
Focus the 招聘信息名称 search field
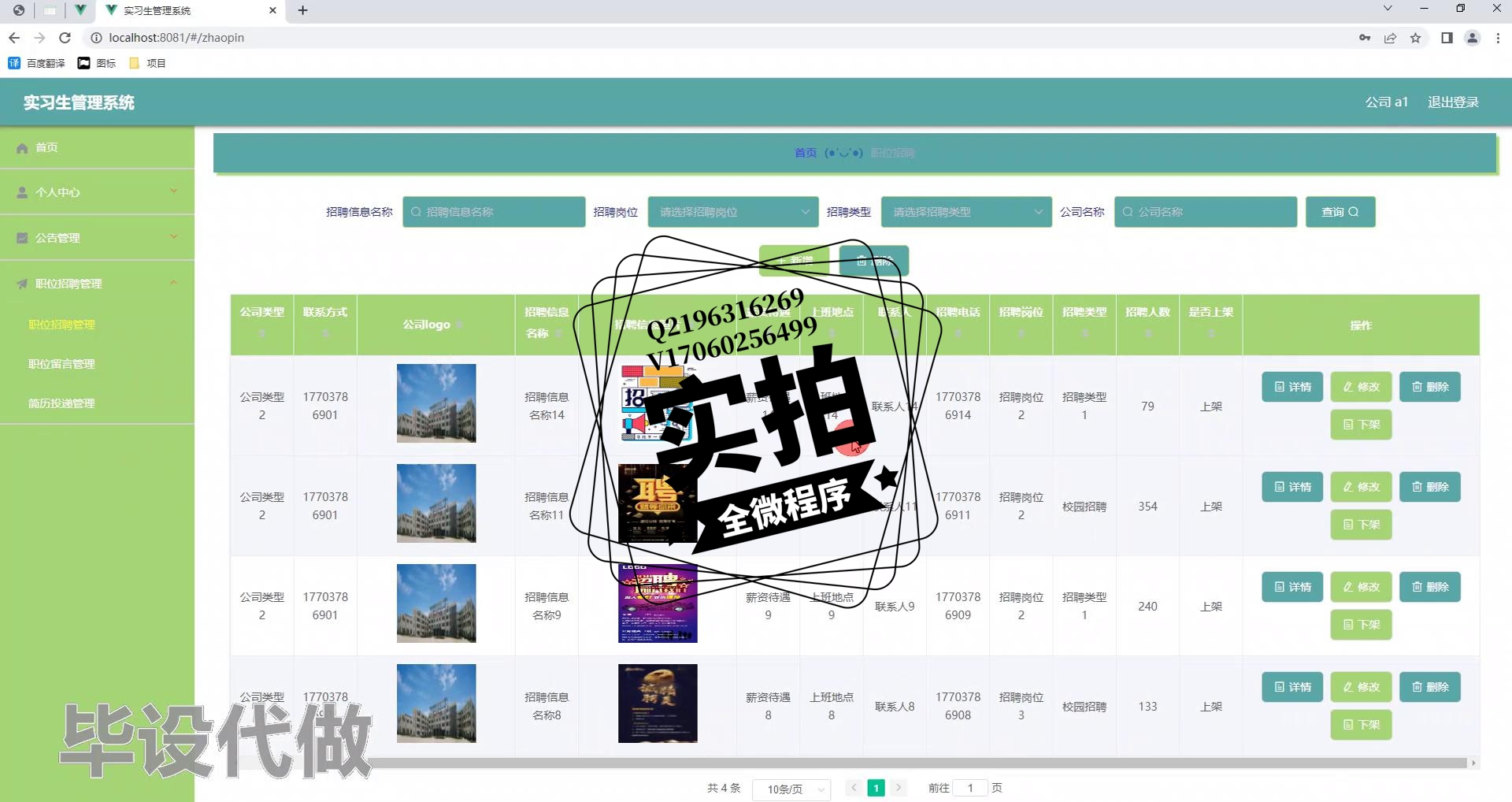pos(494,212)
